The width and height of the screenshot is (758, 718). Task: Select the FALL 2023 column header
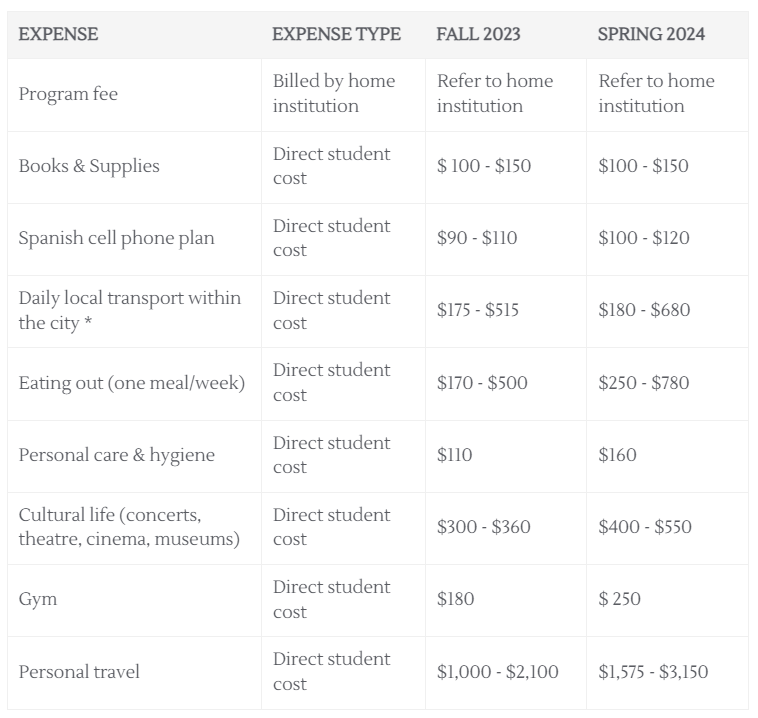[x=478, y=34]
